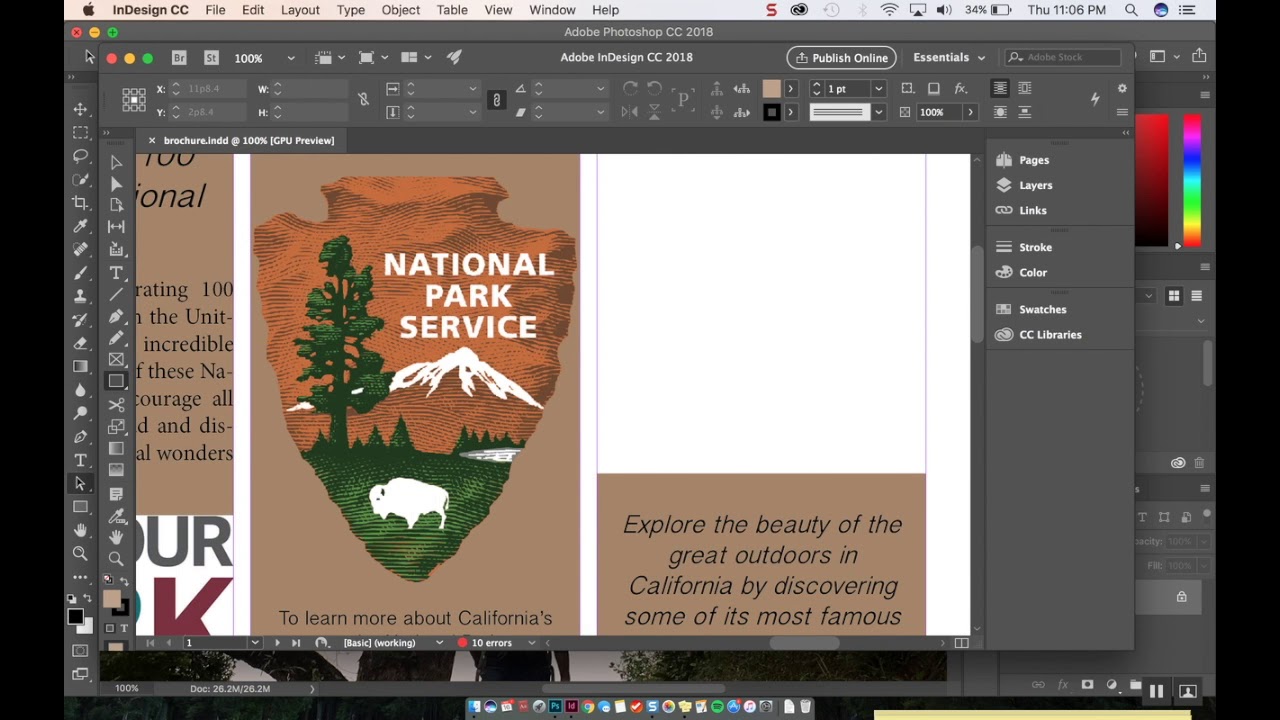
Task: Click the Quick Apply lightning icon
Action: pos(1095,99)
